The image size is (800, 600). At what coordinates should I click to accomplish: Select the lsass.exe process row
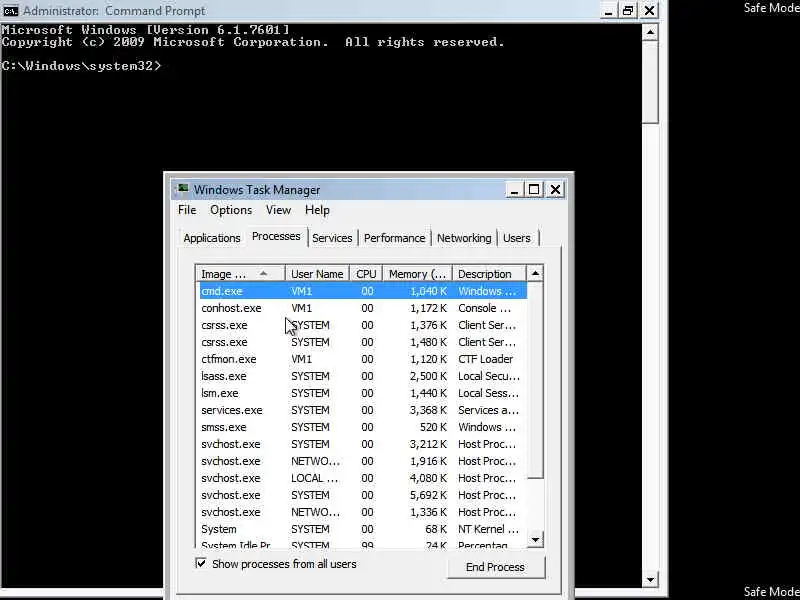point(362,376)
